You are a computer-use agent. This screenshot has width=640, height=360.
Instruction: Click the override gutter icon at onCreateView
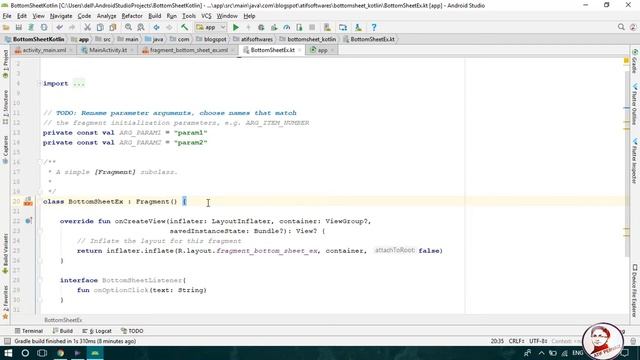click(28, 221)
